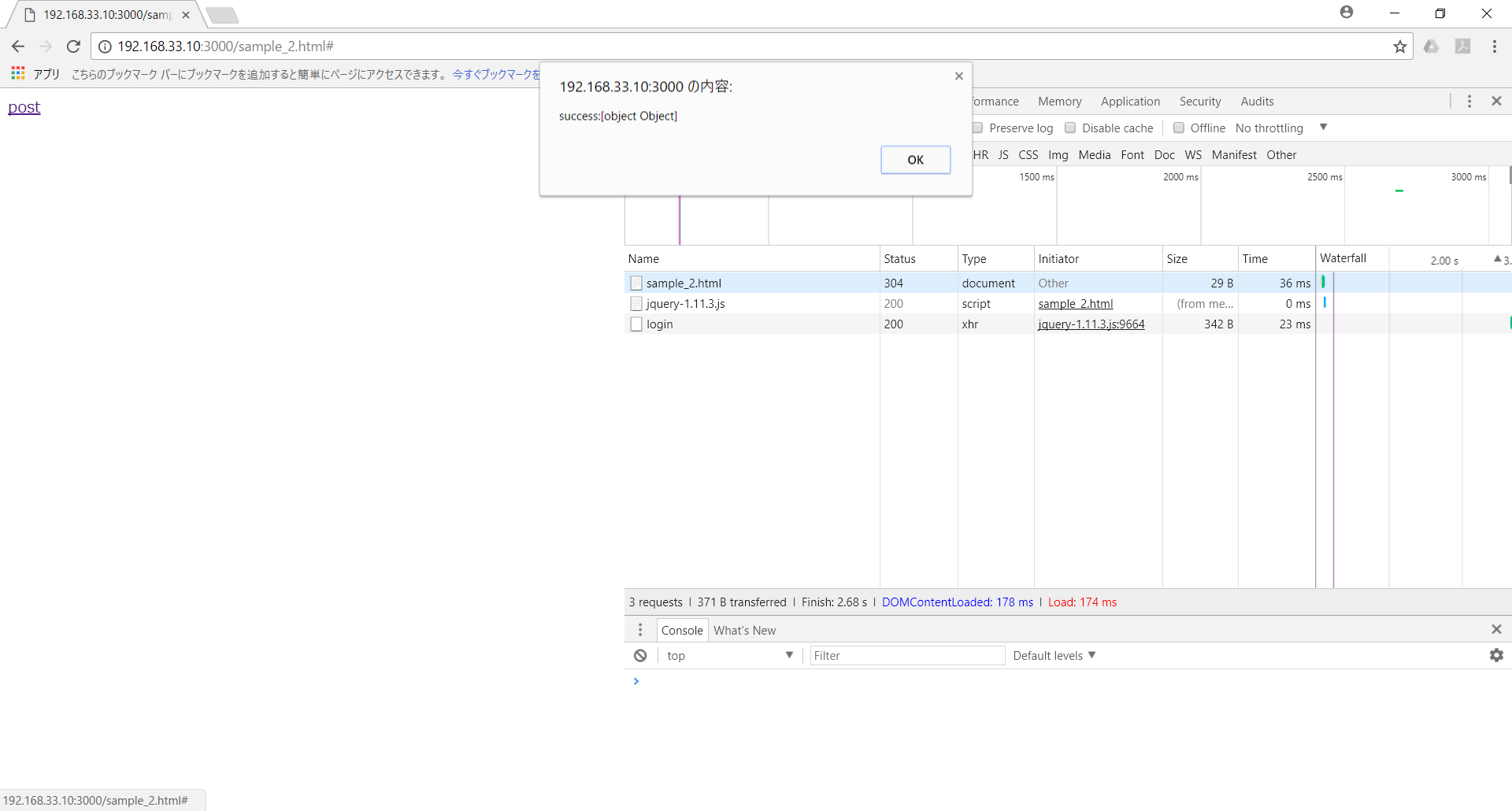This screenshot has width=1512, height=811.
Task: Toggle the Disable cache checkbox
Action: (1070, 128)
